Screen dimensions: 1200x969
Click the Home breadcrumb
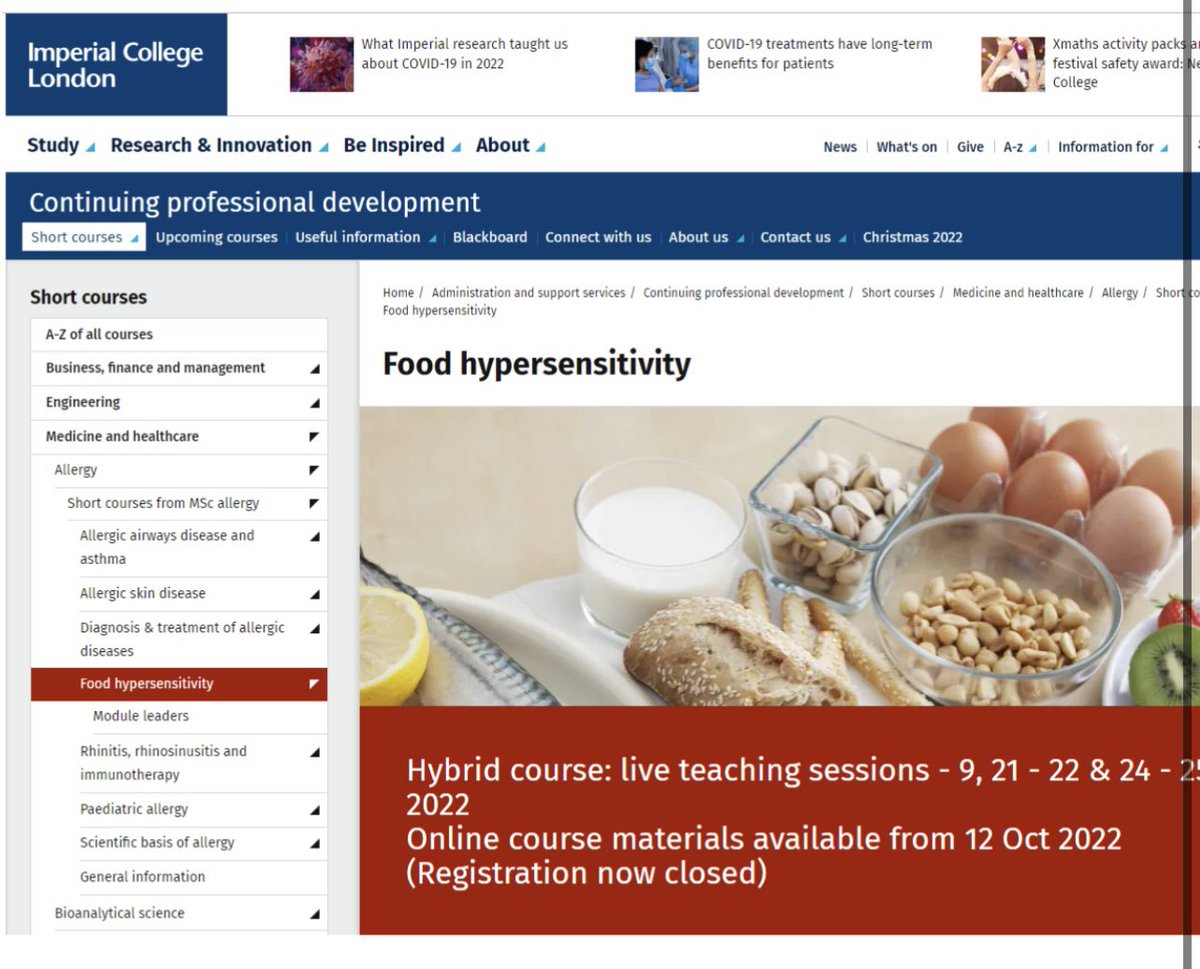pyautogui.click(x=398, y=293)
